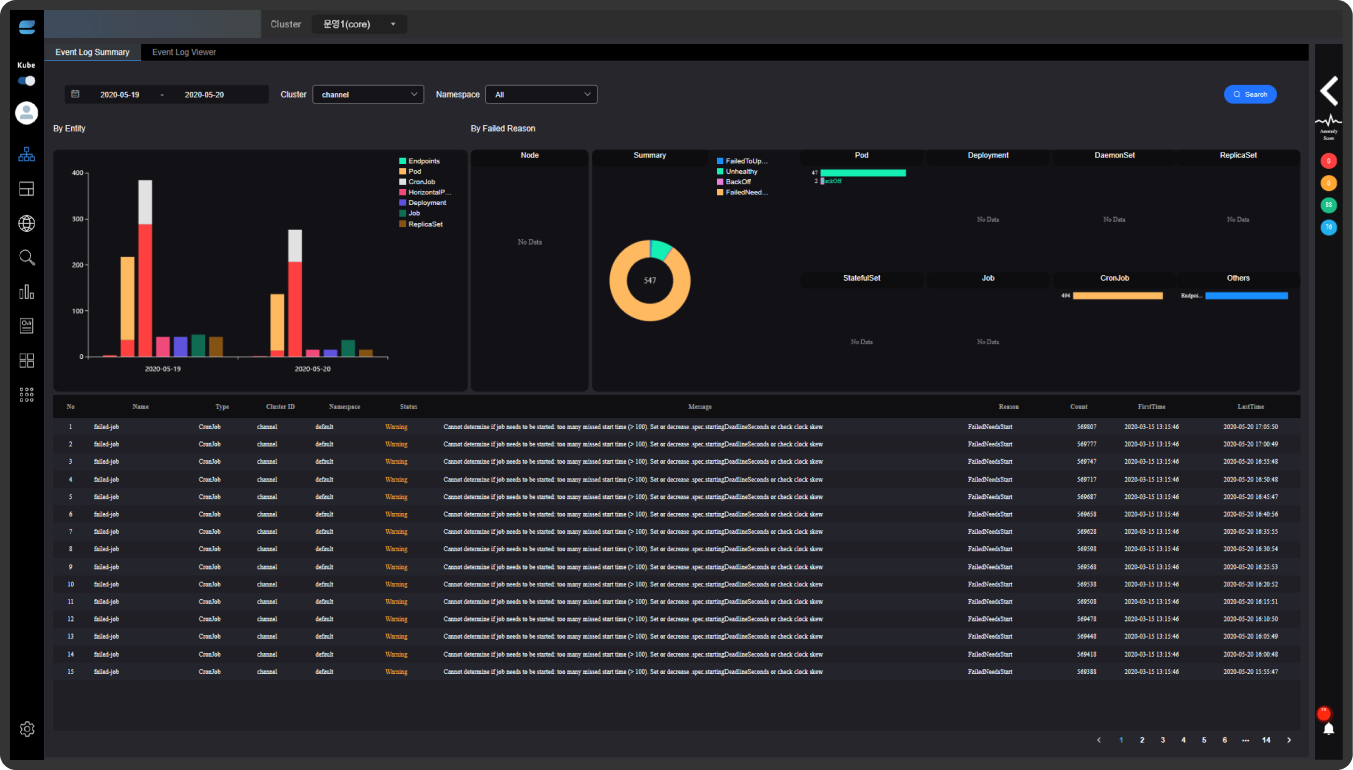This screenshot has width=1353, height=770.
Task: Click the blue Search button
Action: click(1250, 94)
